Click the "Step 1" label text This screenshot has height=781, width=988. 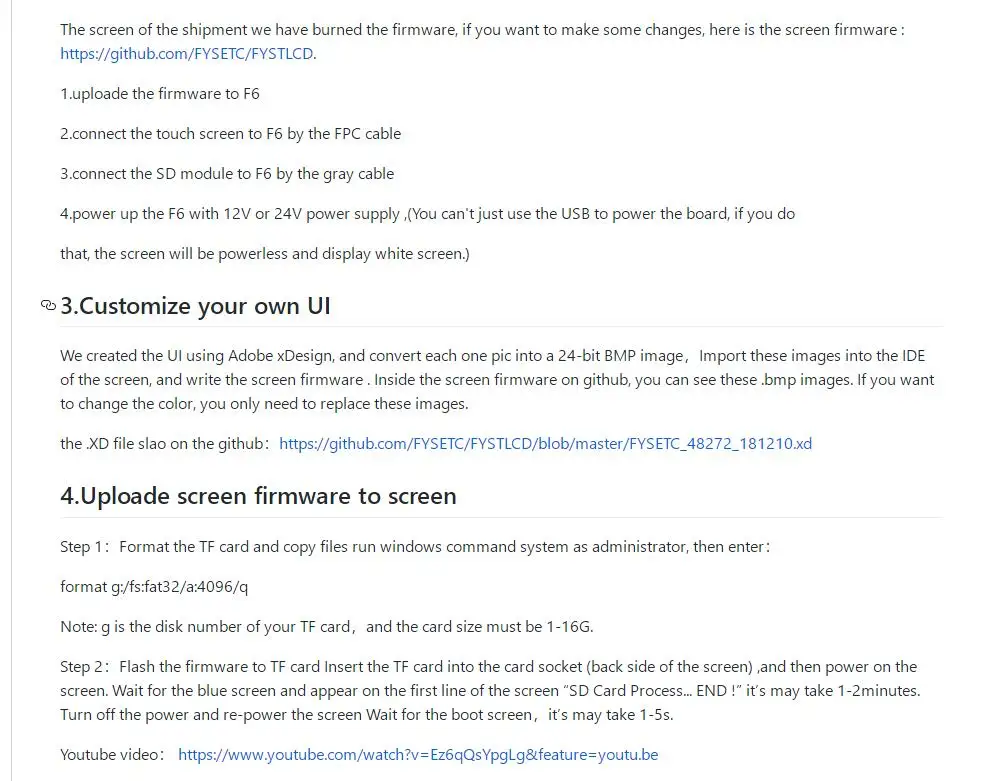(x=85, y=547)
